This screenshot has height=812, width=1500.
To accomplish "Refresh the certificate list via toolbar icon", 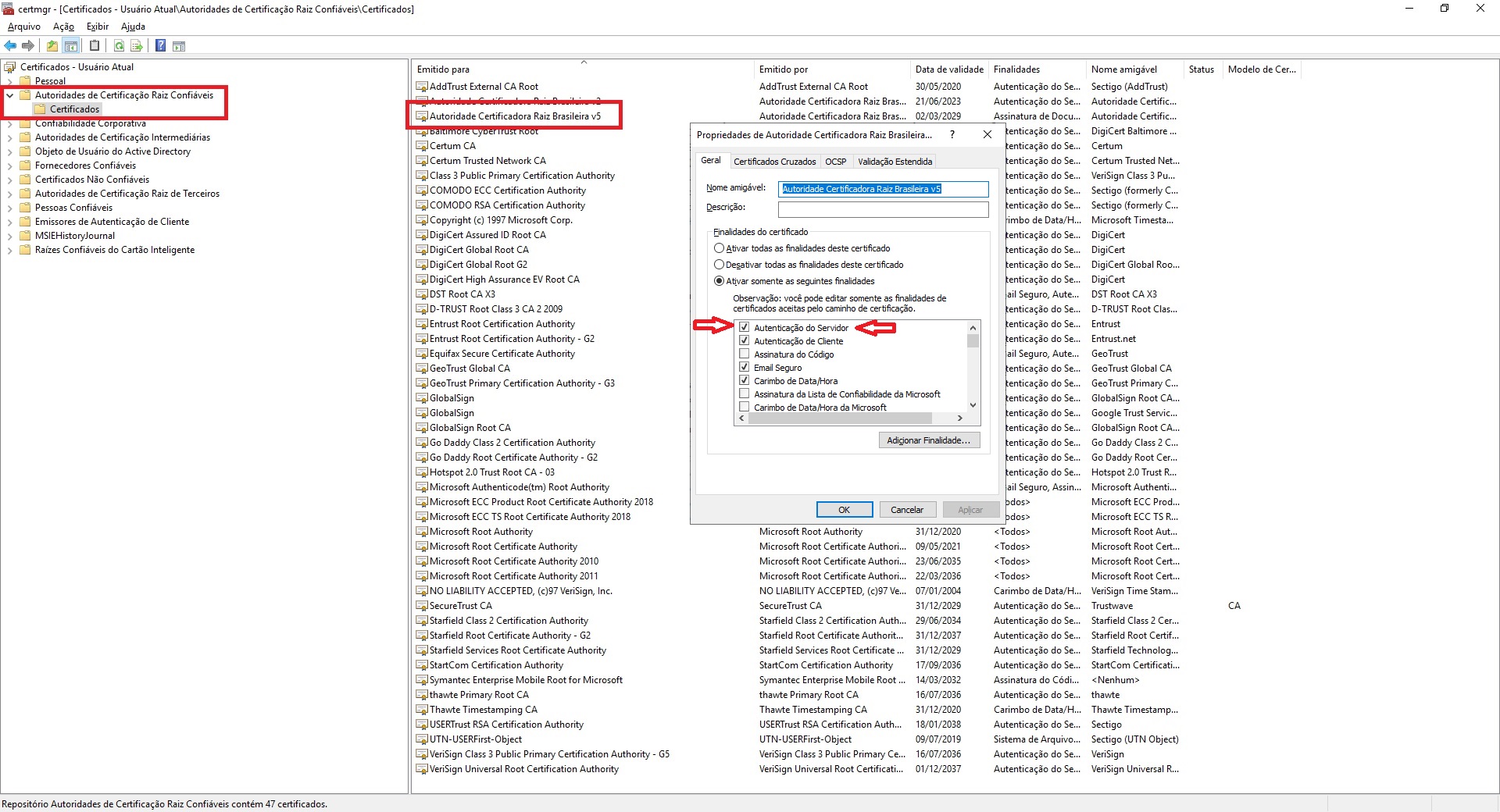I will point(119,46).
